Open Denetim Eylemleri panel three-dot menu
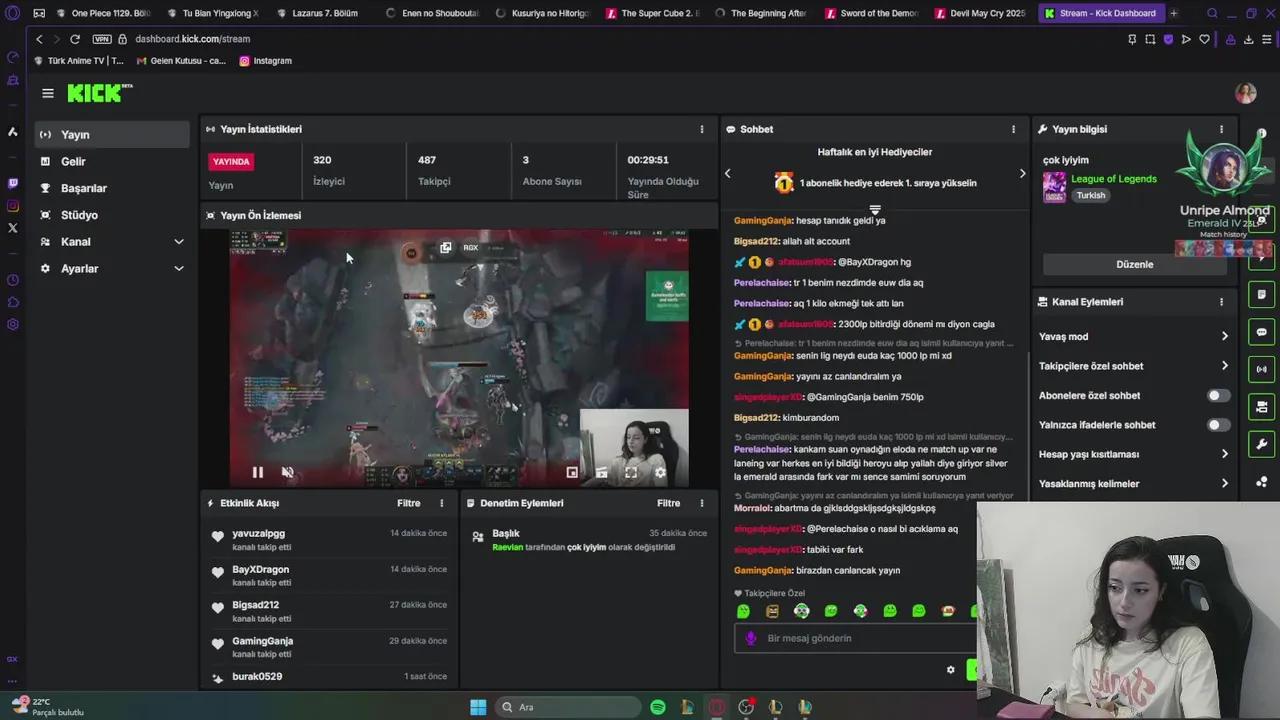Screen dimensions: 1280x720 tap(701, 503)
